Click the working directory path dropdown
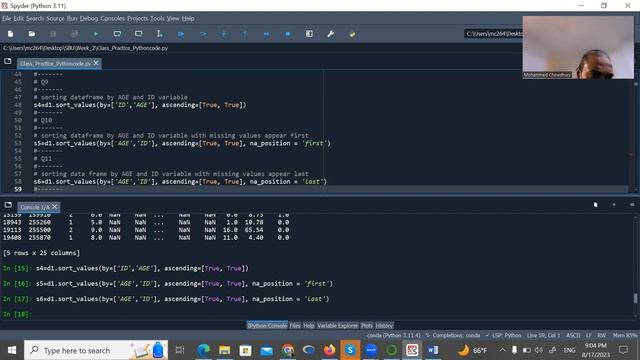 (x=493, y=33)
